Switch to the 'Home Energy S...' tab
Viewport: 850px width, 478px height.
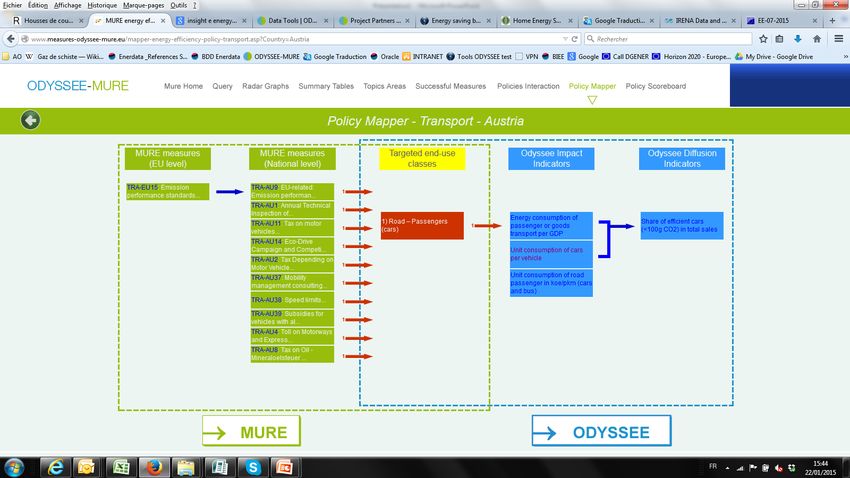coord(537,21)
